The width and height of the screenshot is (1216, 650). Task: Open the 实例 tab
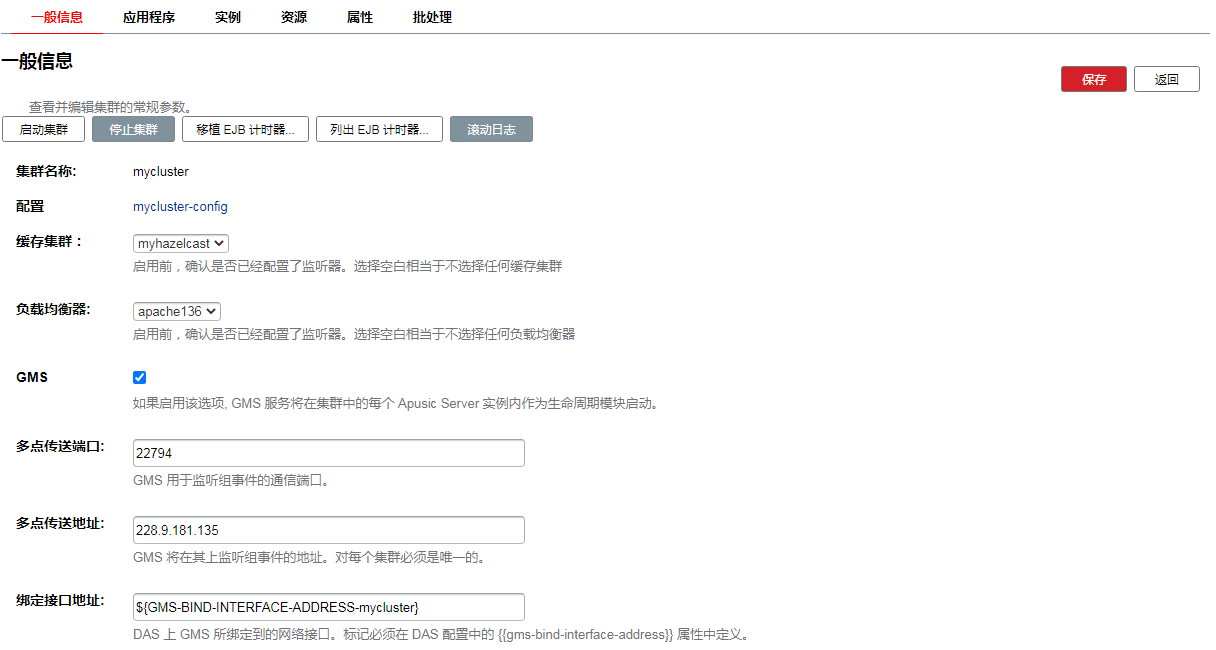(x=228, y=17)
